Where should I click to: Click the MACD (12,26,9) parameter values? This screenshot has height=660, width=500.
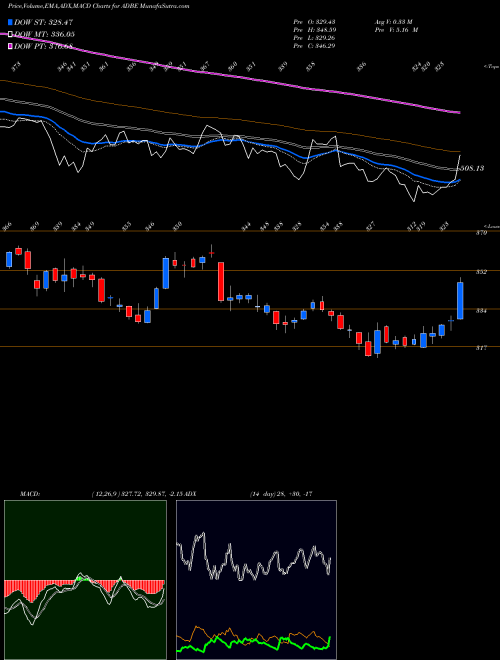tap(138, 494)
